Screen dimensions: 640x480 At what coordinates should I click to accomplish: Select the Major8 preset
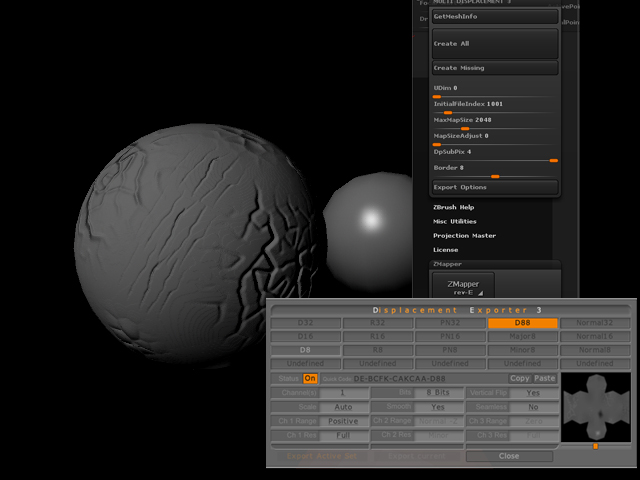[x=522, y=336]
